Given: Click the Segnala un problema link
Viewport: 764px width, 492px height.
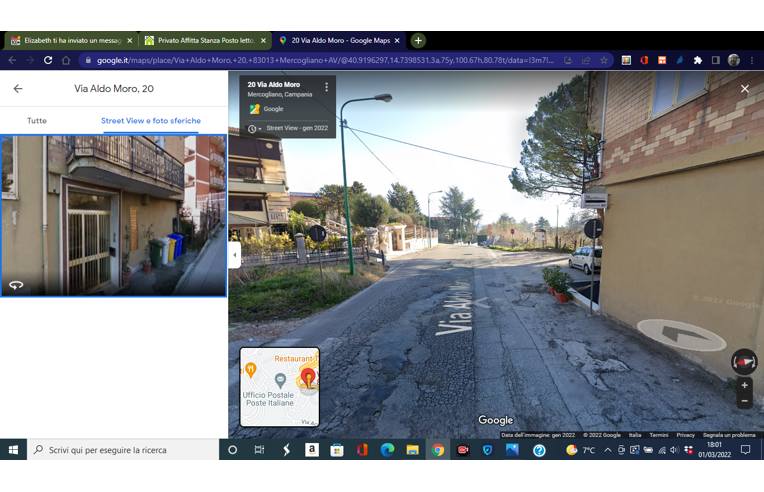Looking at the screenshot, I should click(x=730, y=435).
